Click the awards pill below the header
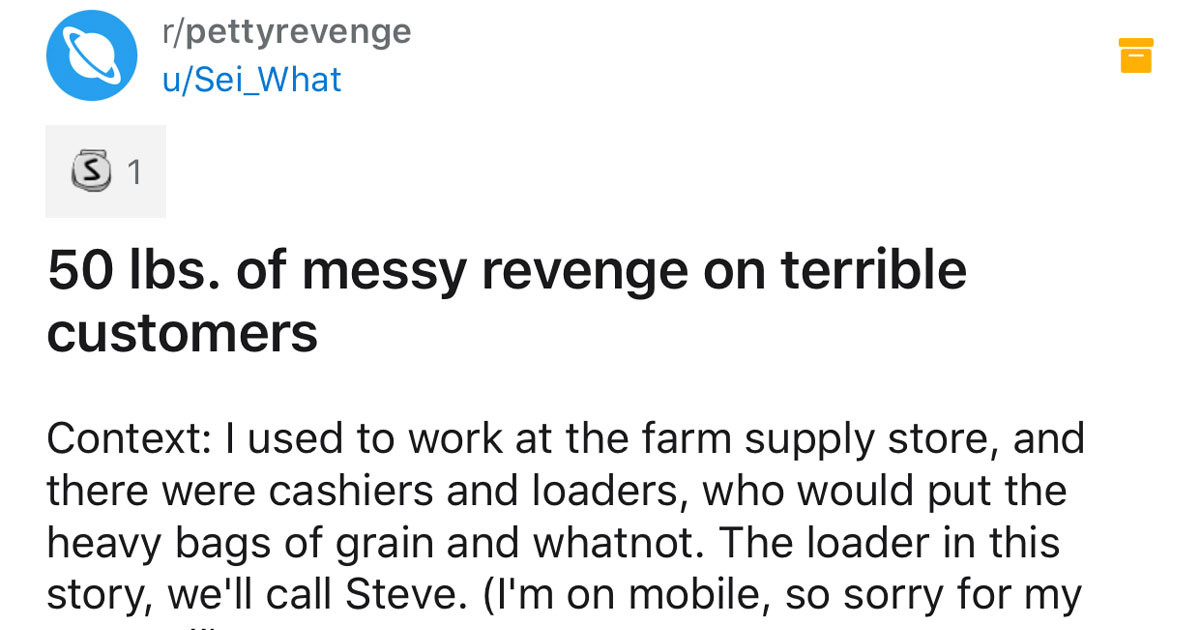Viewport: 1200px width, 630px height. pyautogui.click(x=105, y=170)
